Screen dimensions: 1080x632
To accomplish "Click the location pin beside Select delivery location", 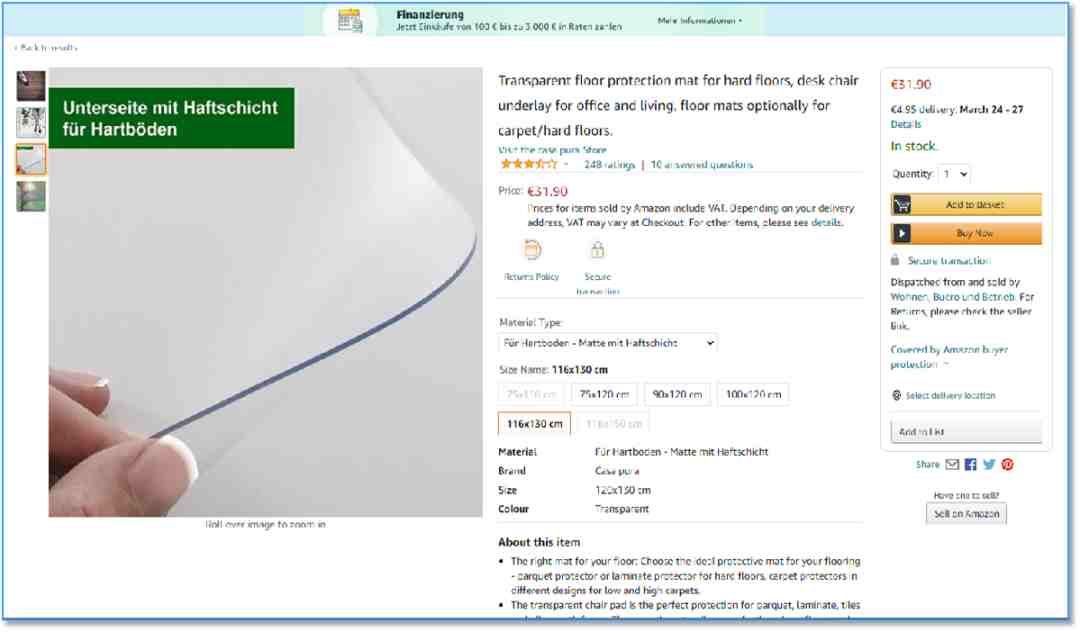I will [x=896, y=395].
